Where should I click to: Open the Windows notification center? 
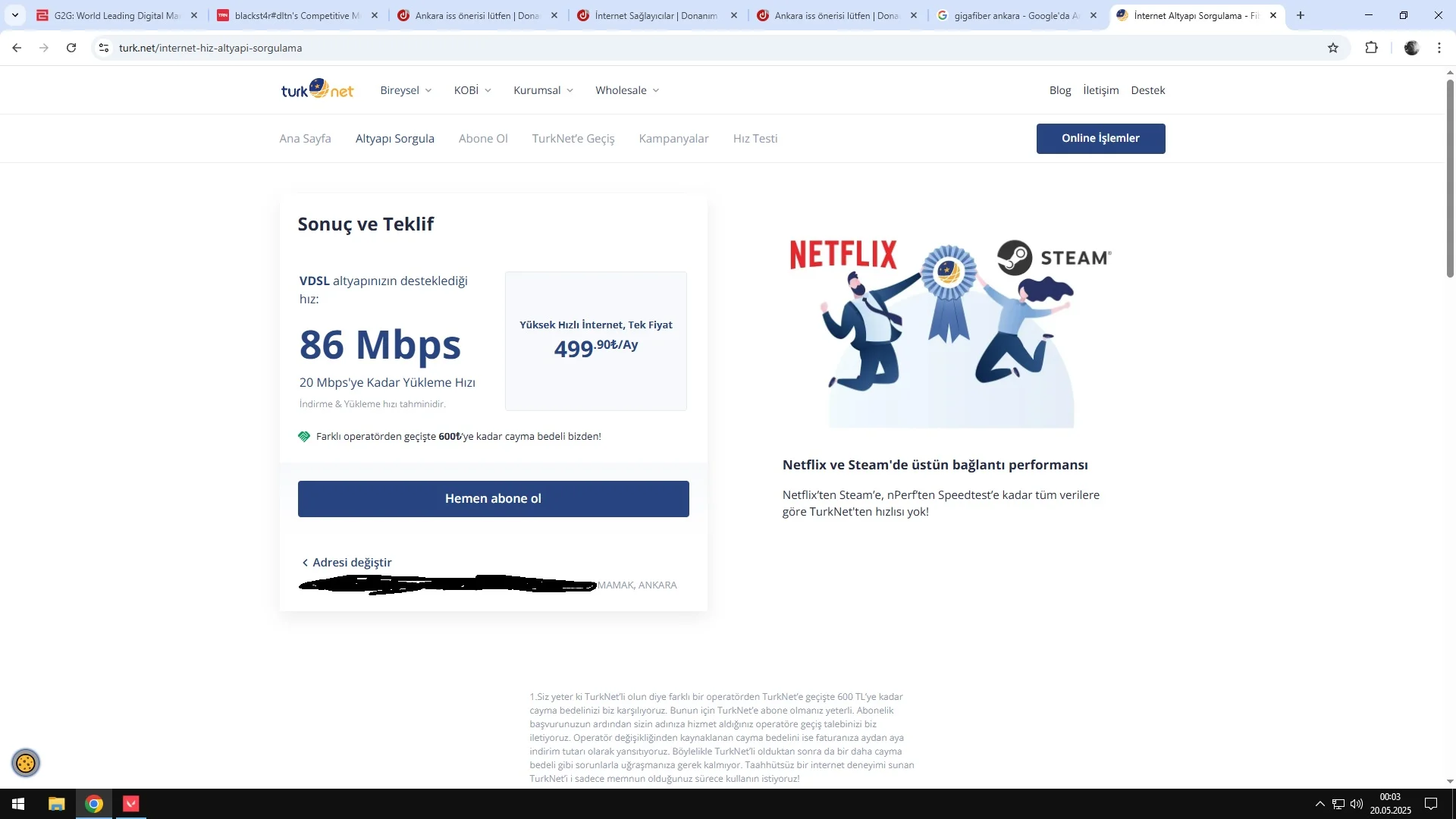(1431, 804)
